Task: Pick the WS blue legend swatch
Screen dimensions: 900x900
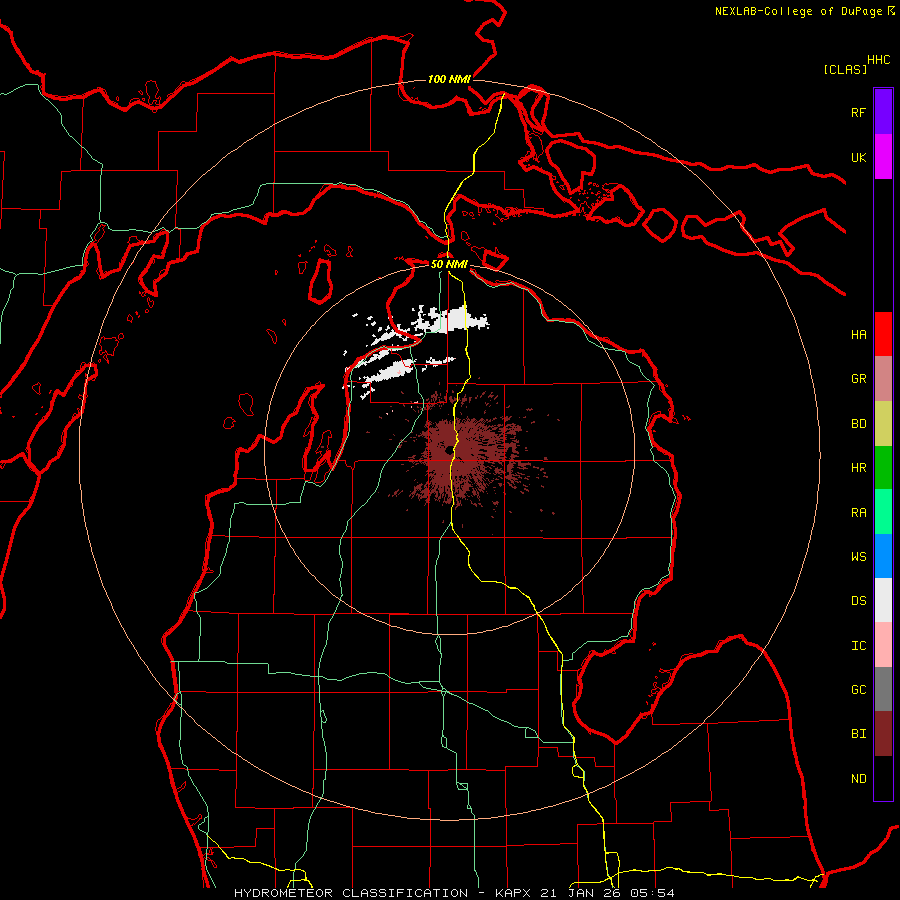Action: [x=883, y=556]
